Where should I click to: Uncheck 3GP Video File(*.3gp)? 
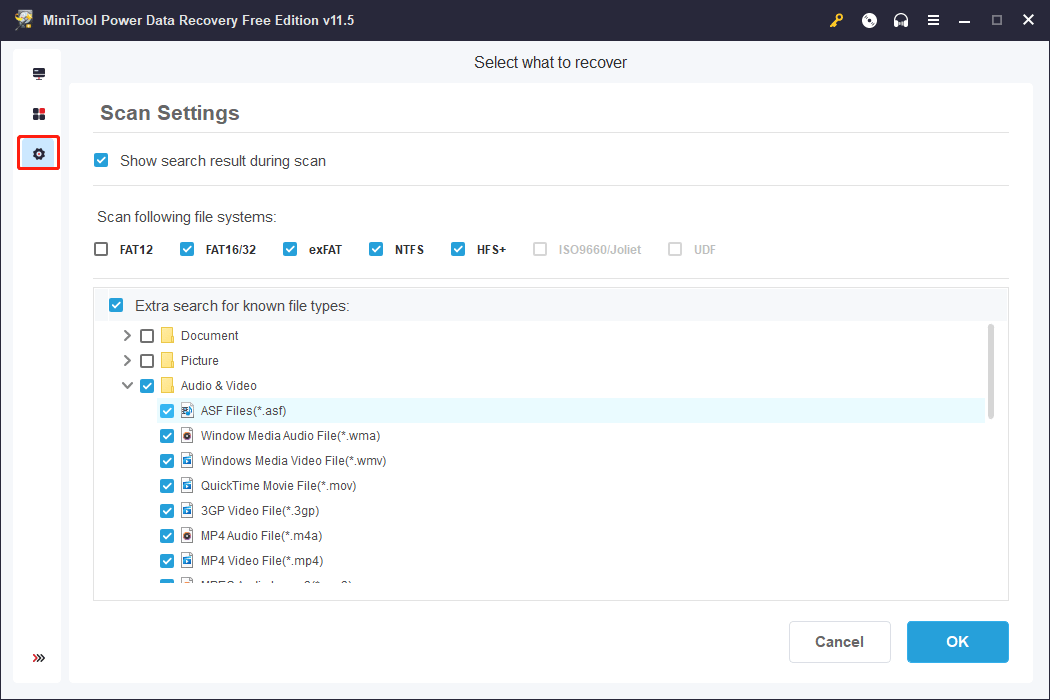[x=167, y=511]
